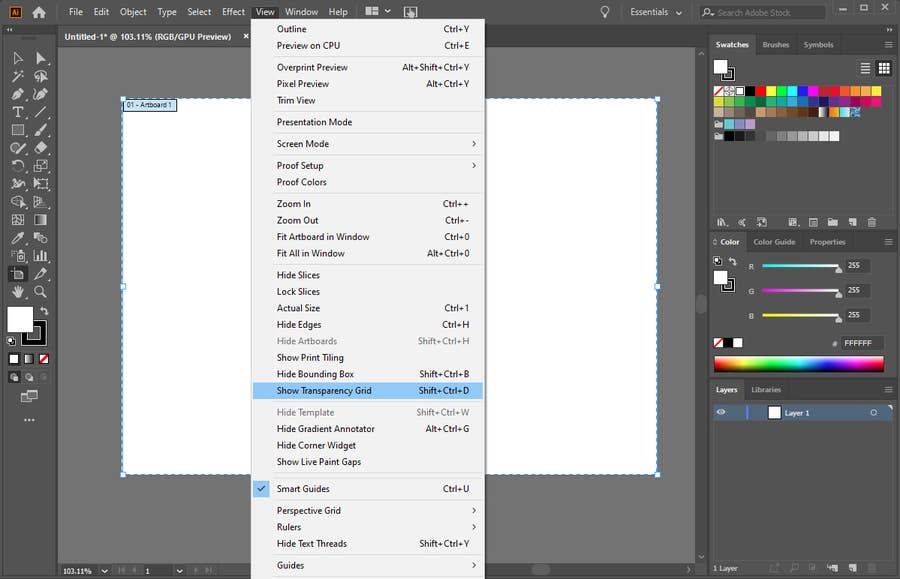Viewport: 900px width, 579px height.
Task: Create a new layer in Layers panel
Action: pyautogui.click(x=853, y=568)
